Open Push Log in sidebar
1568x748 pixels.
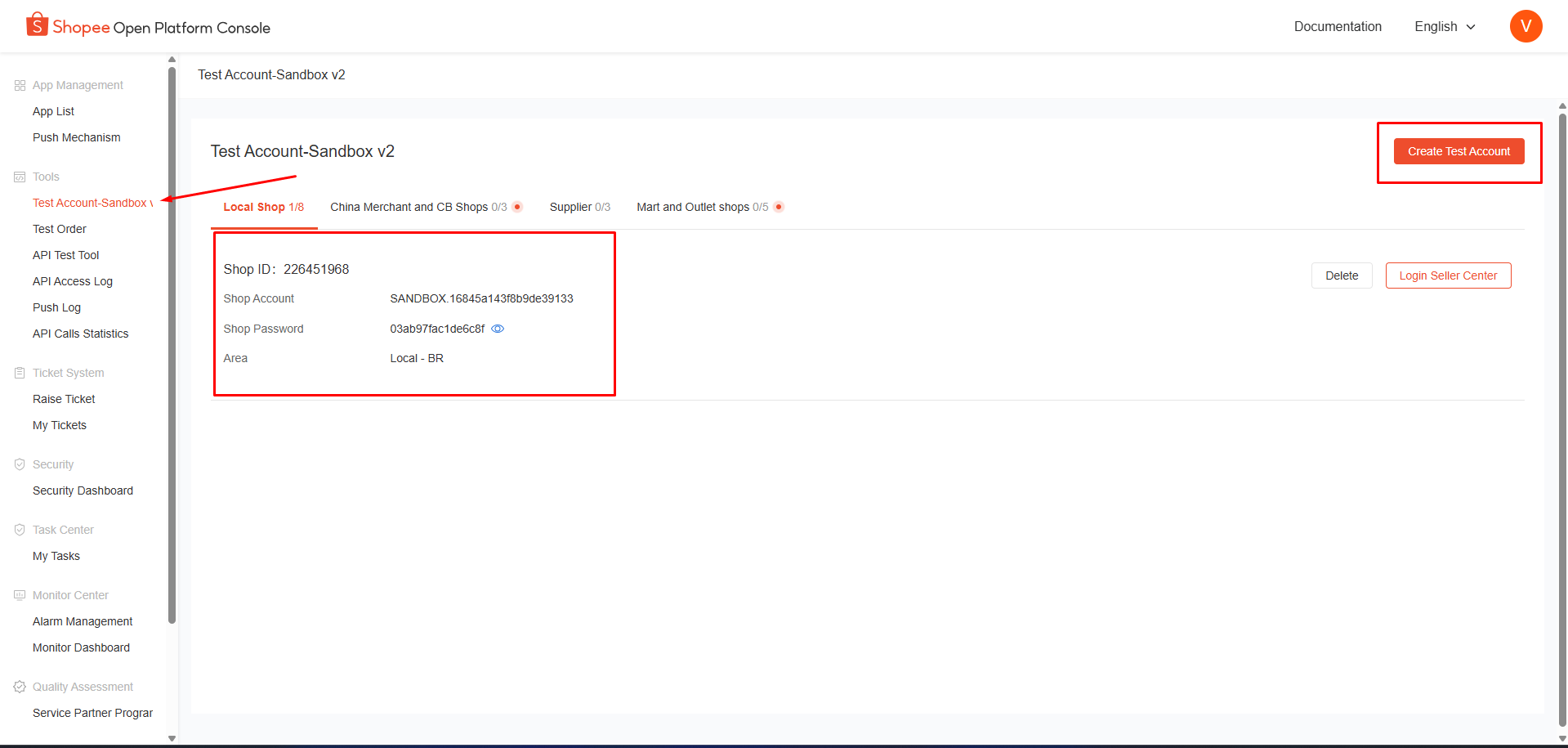pyautogui.click(x=57, y=307)
